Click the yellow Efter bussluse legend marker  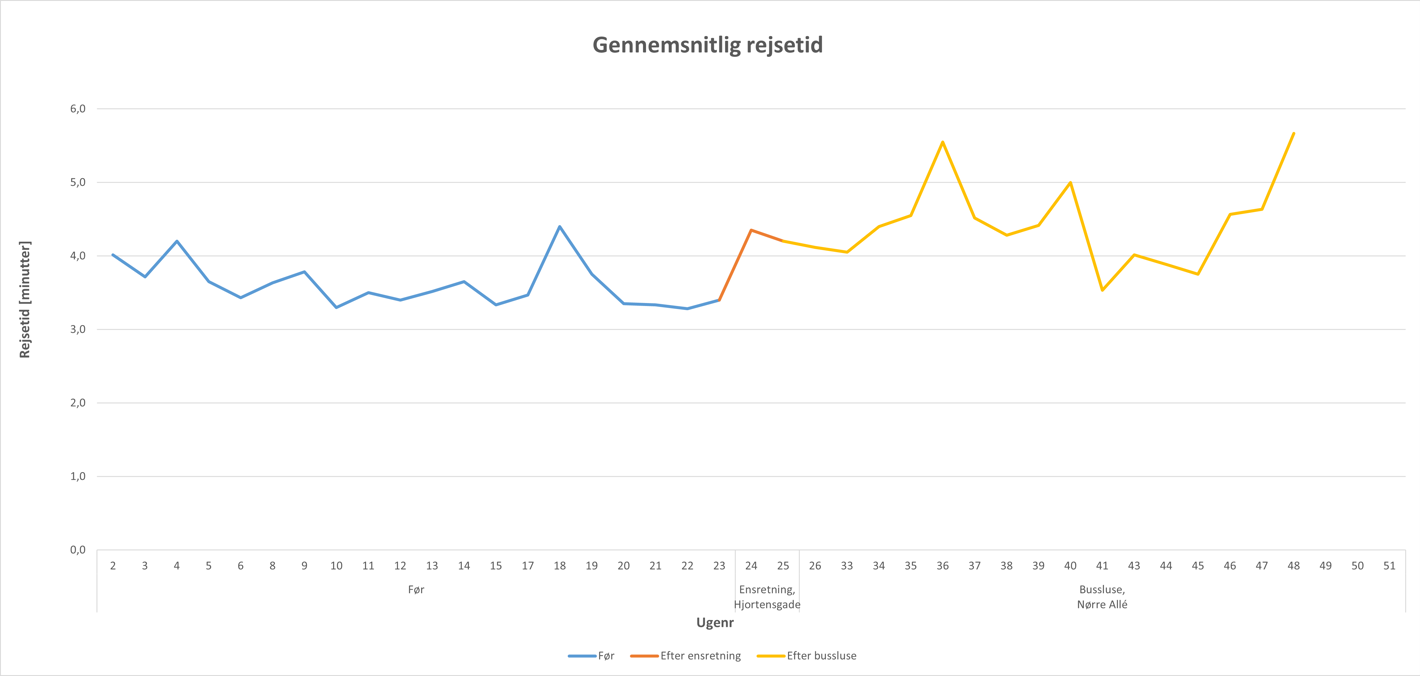pos(770,656)
